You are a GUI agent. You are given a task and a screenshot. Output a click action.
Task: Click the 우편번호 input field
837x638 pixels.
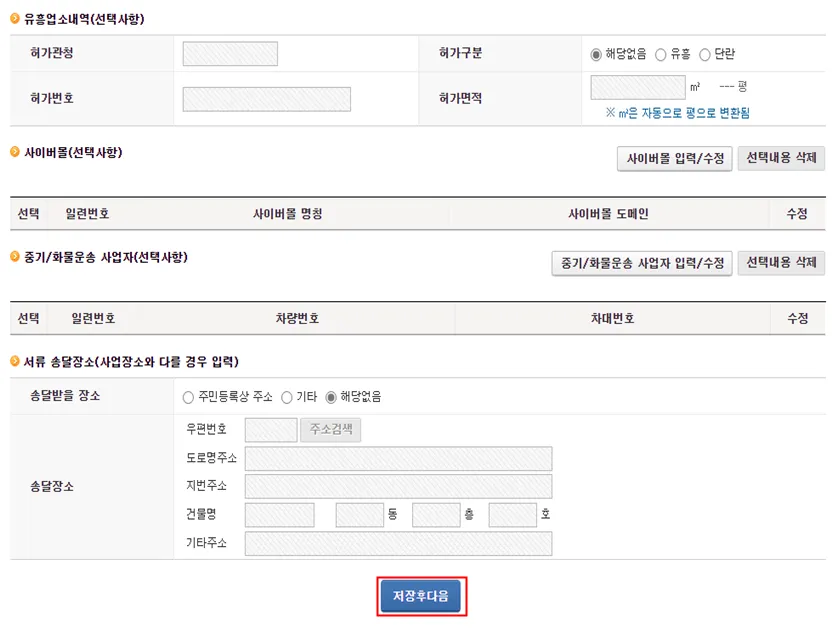click(271, 430)
